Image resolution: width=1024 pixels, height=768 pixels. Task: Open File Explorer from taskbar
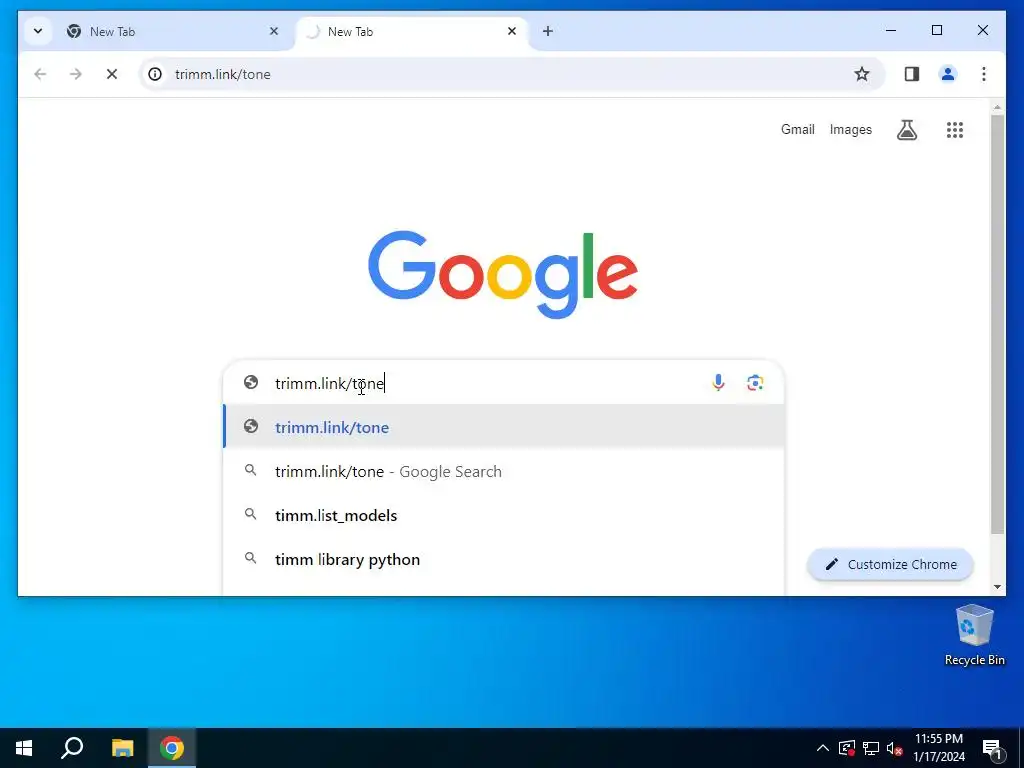(x=122, y=748)
